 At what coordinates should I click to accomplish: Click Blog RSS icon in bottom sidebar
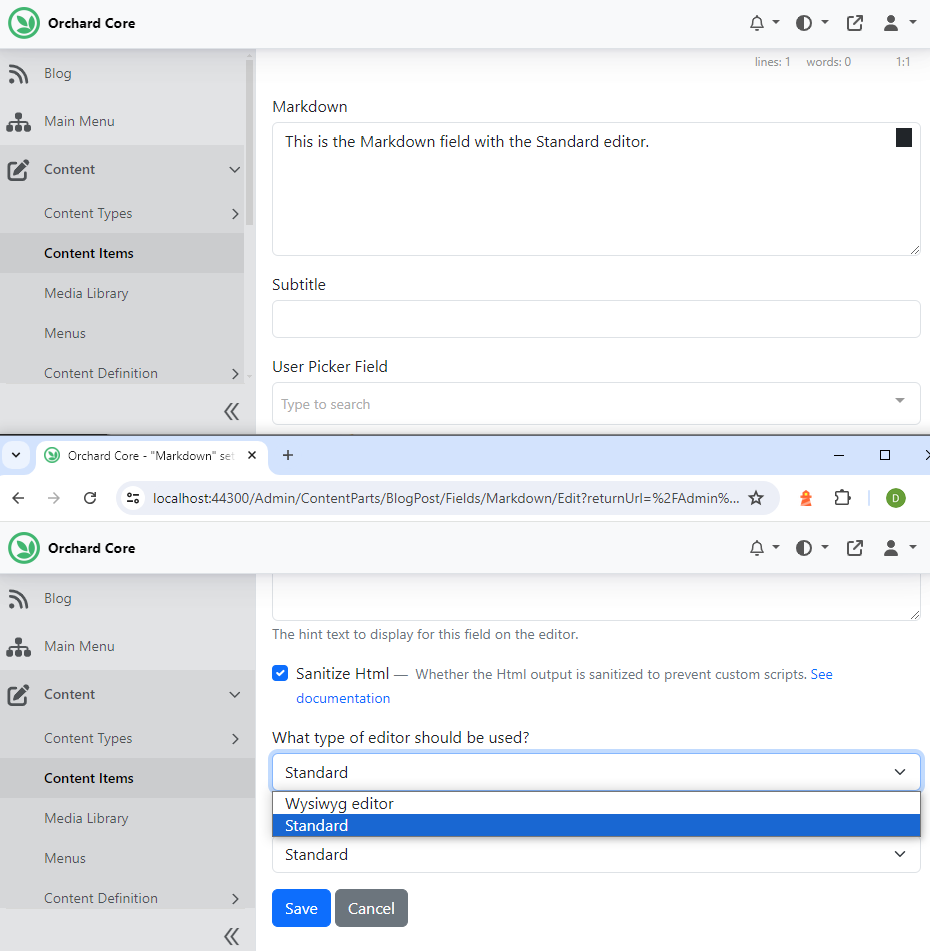(18, 599)
